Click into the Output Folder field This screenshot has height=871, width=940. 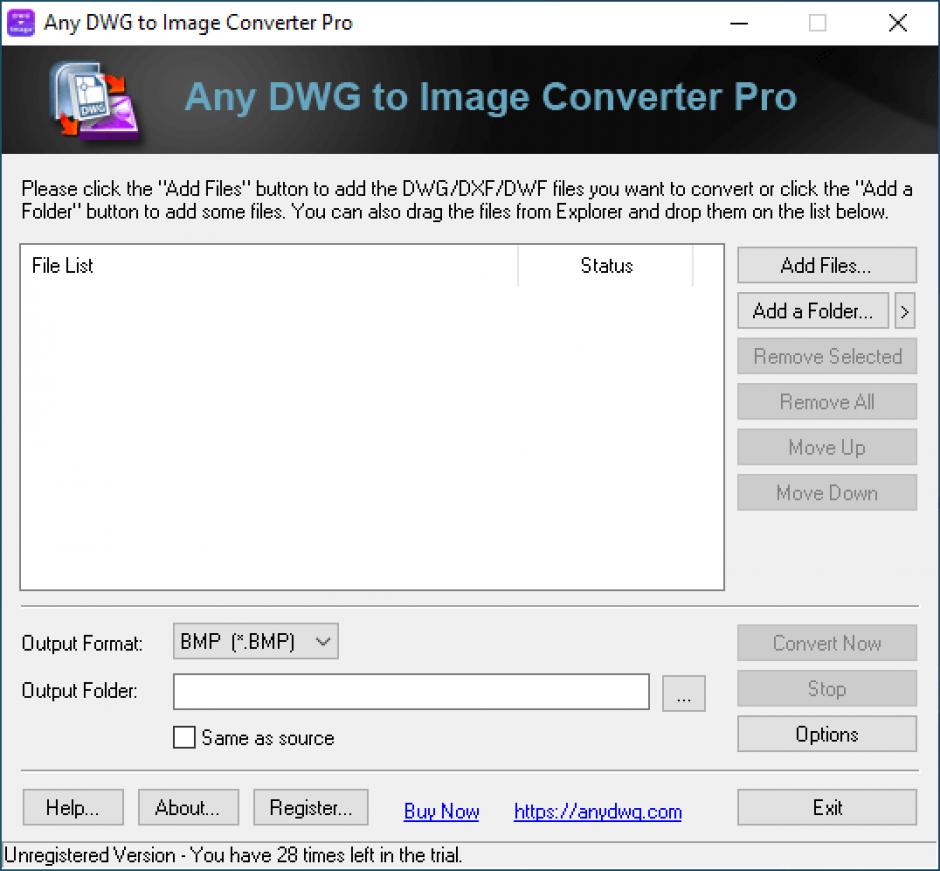pos(411,691)
